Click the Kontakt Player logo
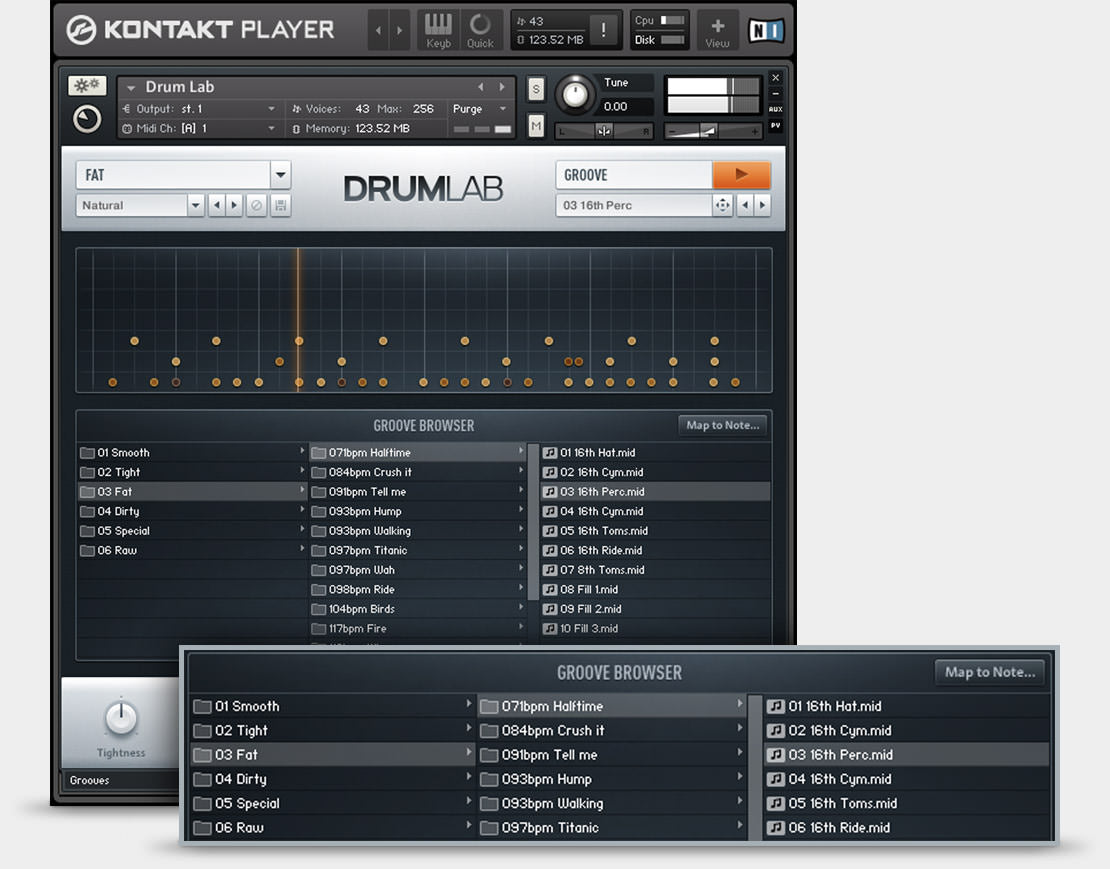The height and width of the screenshot is (869, 1110). (200, 30)
